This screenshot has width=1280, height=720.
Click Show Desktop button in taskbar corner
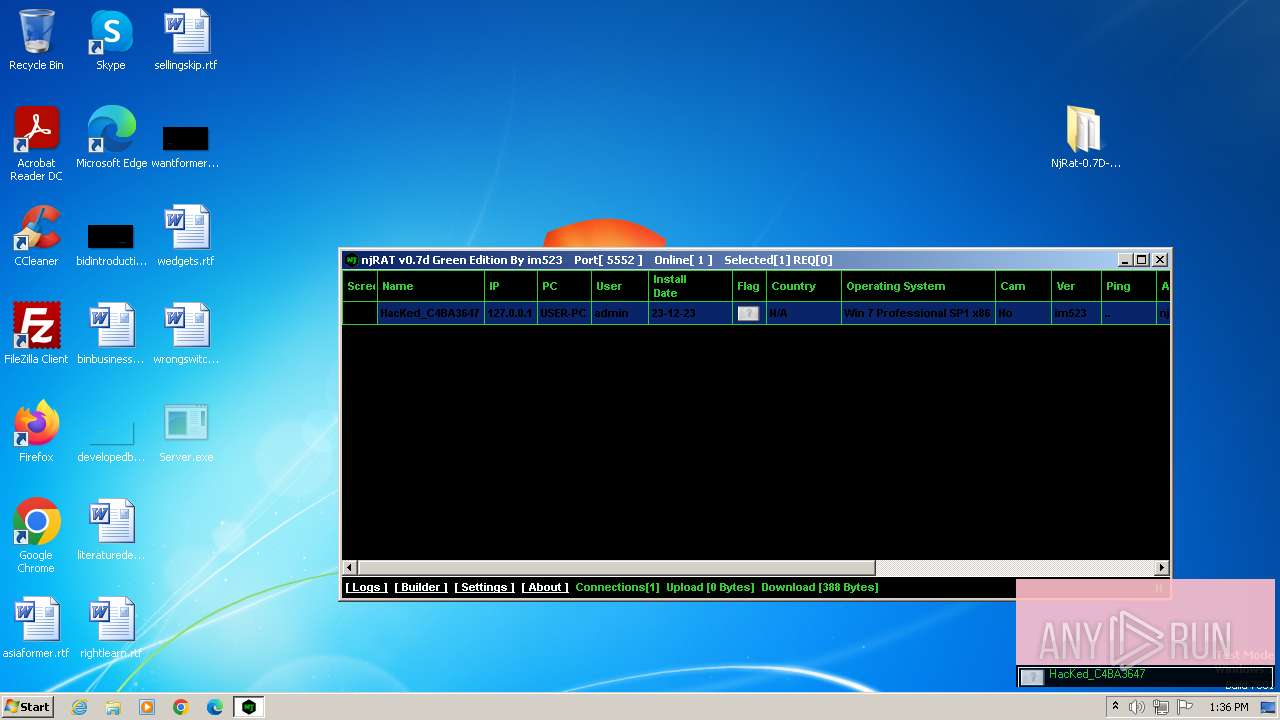[1269, 707]
